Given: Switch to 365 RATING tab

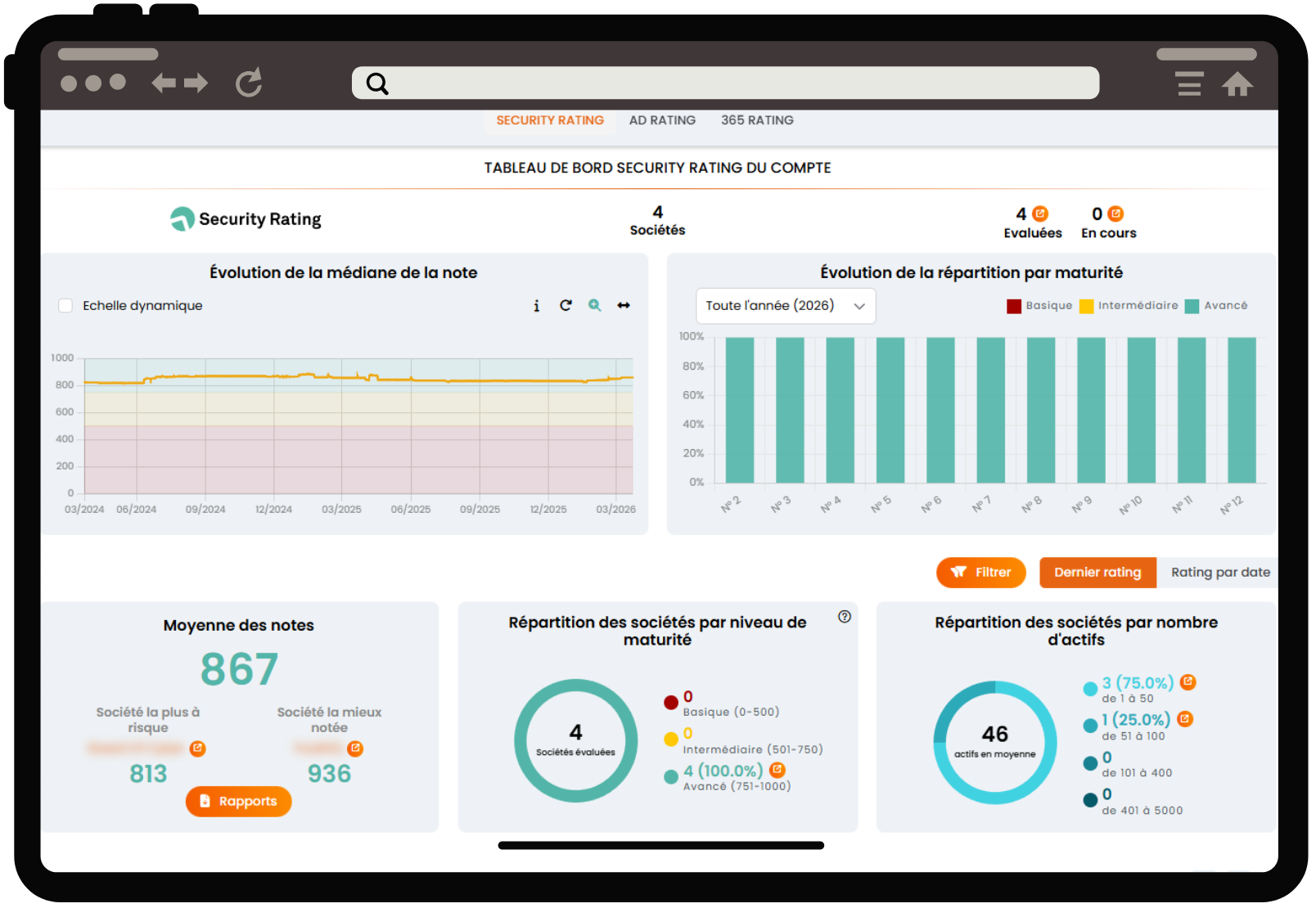Looking at the screenshot, I should tap(757, 120).
